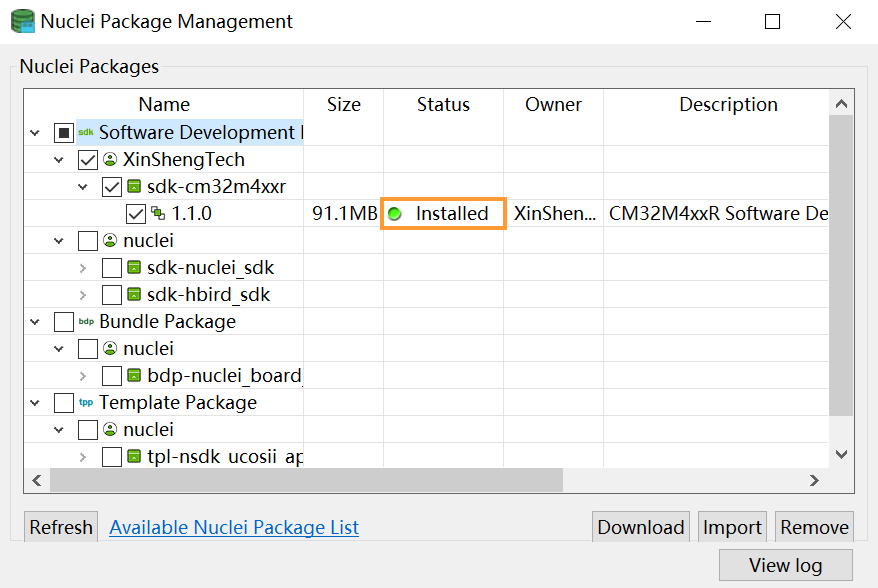Click the horizontal scrollbar right arrow
Viewport: 878px width, 588px height.
click(x=815, y=480)
